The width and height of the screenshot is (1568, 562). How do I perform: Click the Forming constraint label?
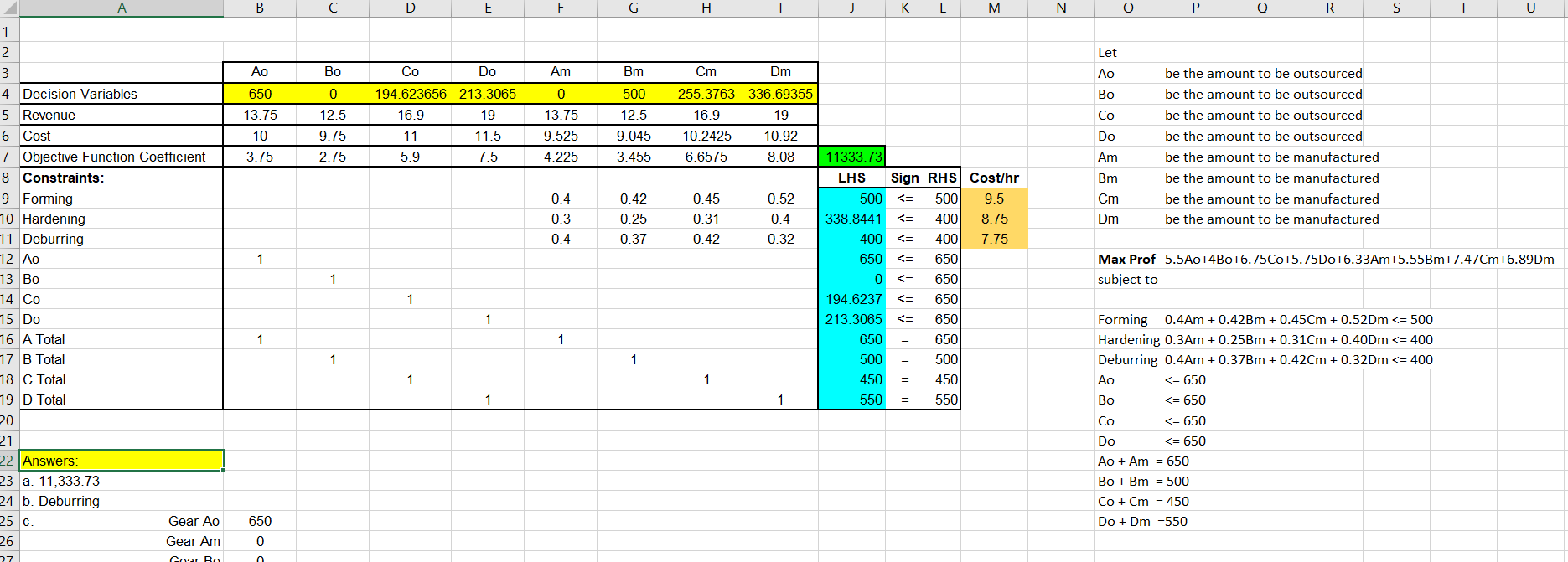122,199
